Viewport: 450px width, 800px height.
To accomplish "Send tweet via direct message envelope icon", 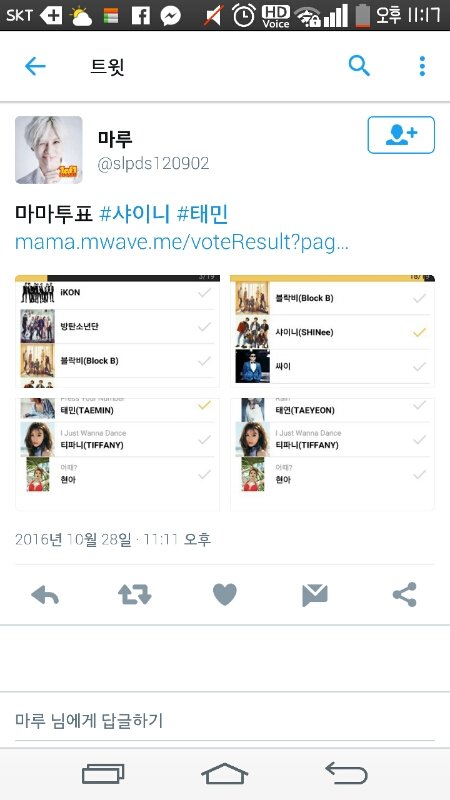I will click(315, 595).
